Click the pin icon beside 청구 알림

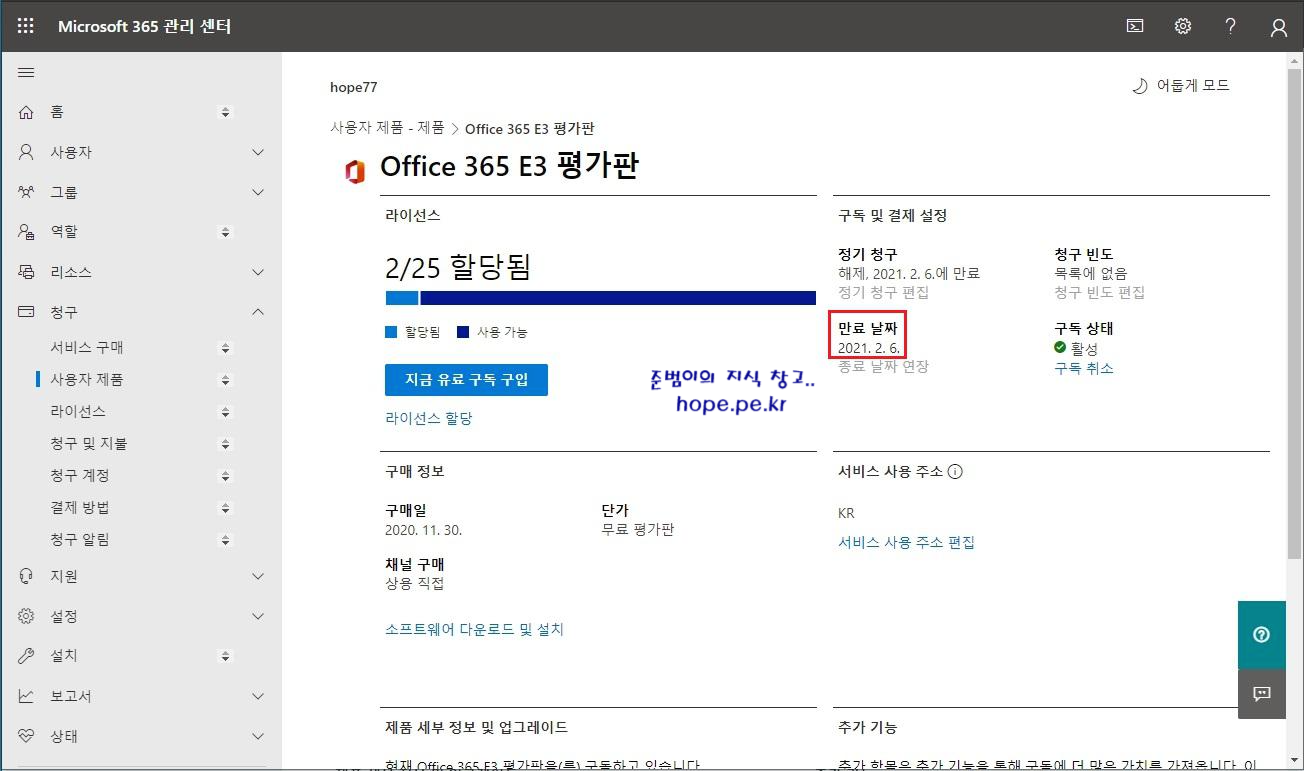pyautogui.click(x=225, y=540)
